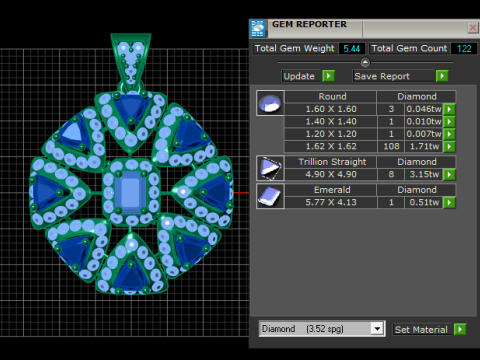
Task: Click the Update button
Action: coord(302,76)
